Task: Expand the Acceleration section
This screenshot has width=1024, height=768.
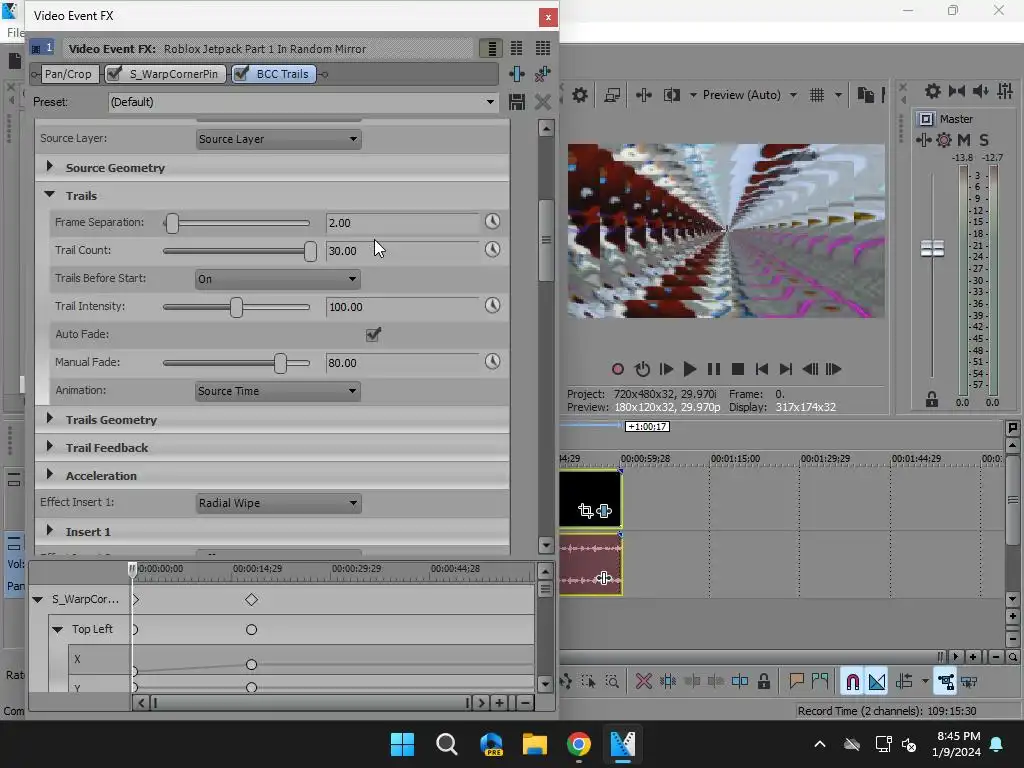Action: pos(50,475)
